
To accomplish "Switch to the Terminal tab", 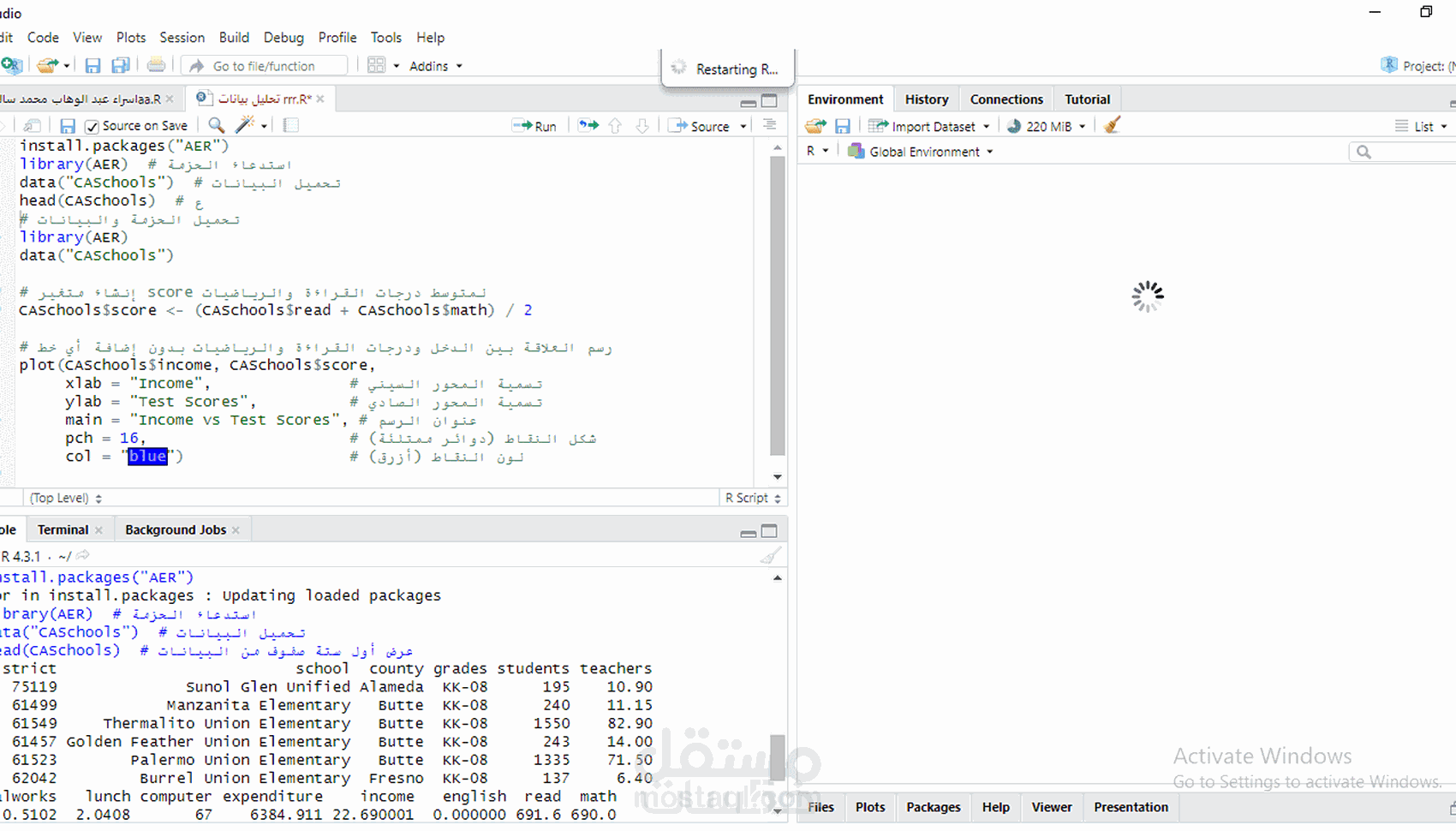I will [x=63, y=529].
